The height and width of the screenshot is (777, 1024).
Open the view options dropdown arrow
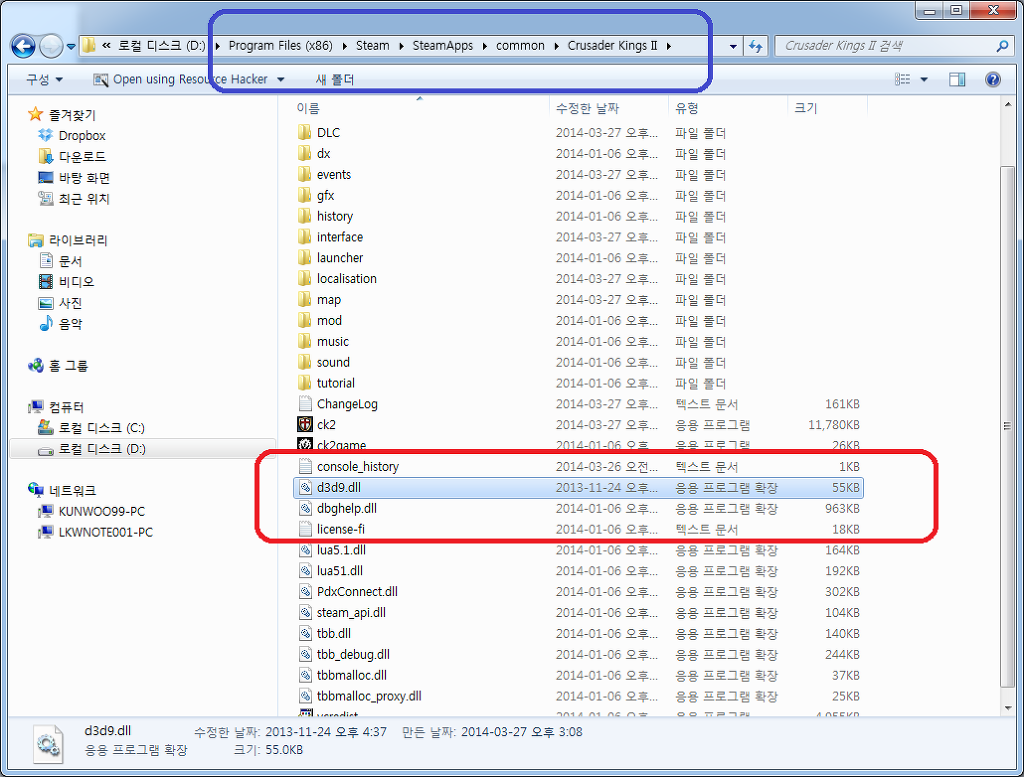(924, 80)
